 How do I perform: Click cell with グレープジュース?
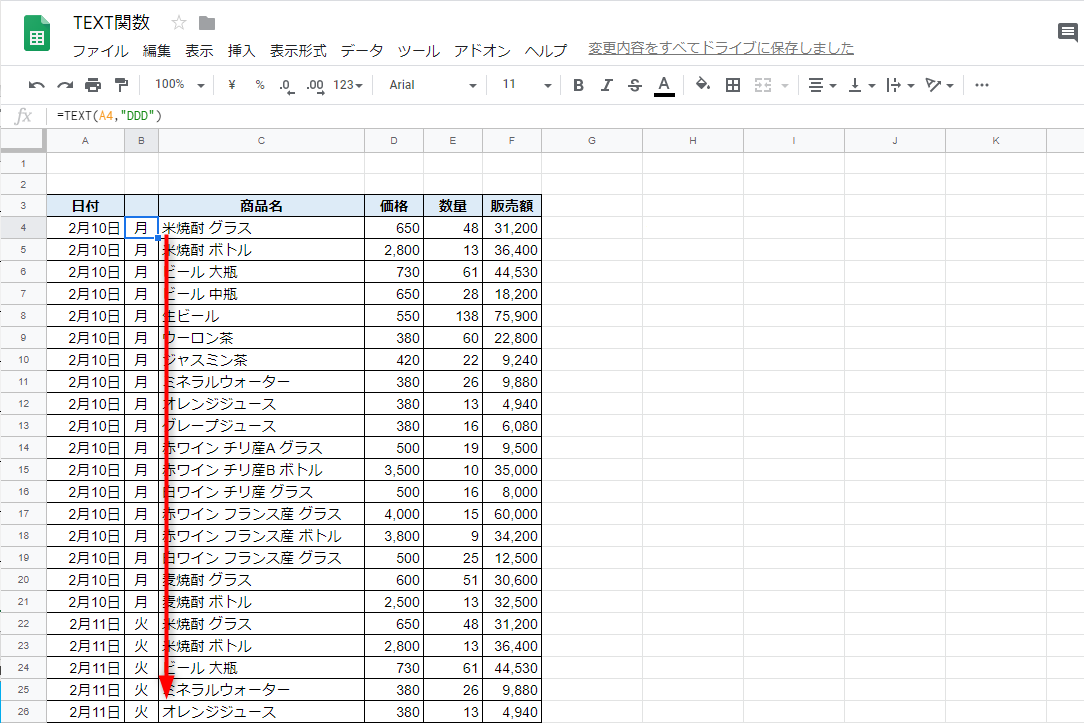pos(261,426)
